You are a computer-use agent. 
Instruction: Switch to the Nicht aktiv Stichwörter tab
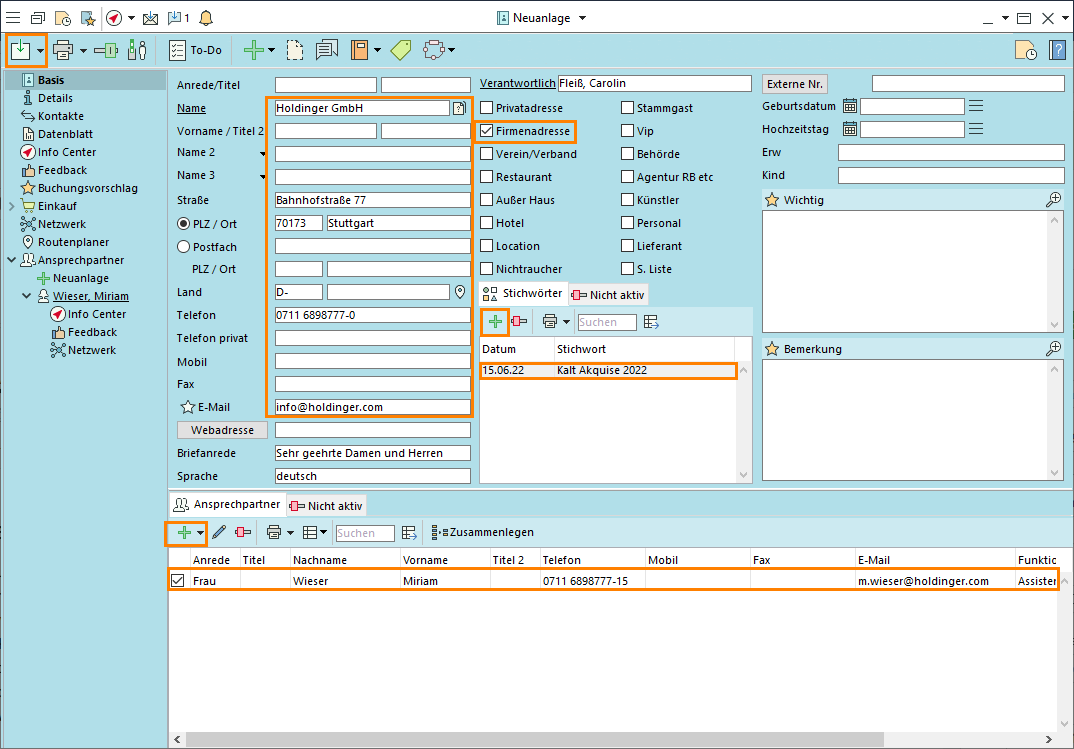609,294
